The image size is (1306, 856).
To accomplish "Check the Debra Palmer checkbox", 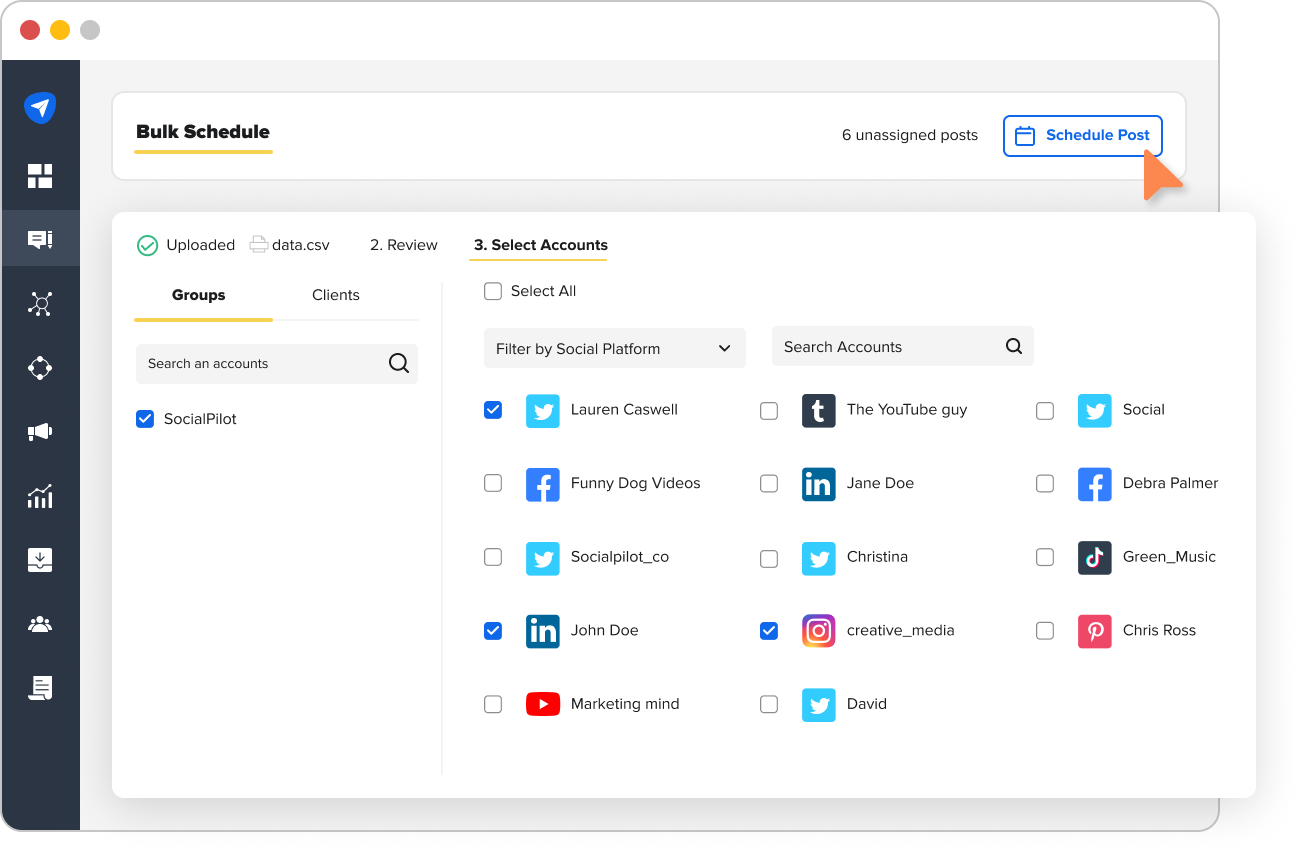I will coord(1045,484).
